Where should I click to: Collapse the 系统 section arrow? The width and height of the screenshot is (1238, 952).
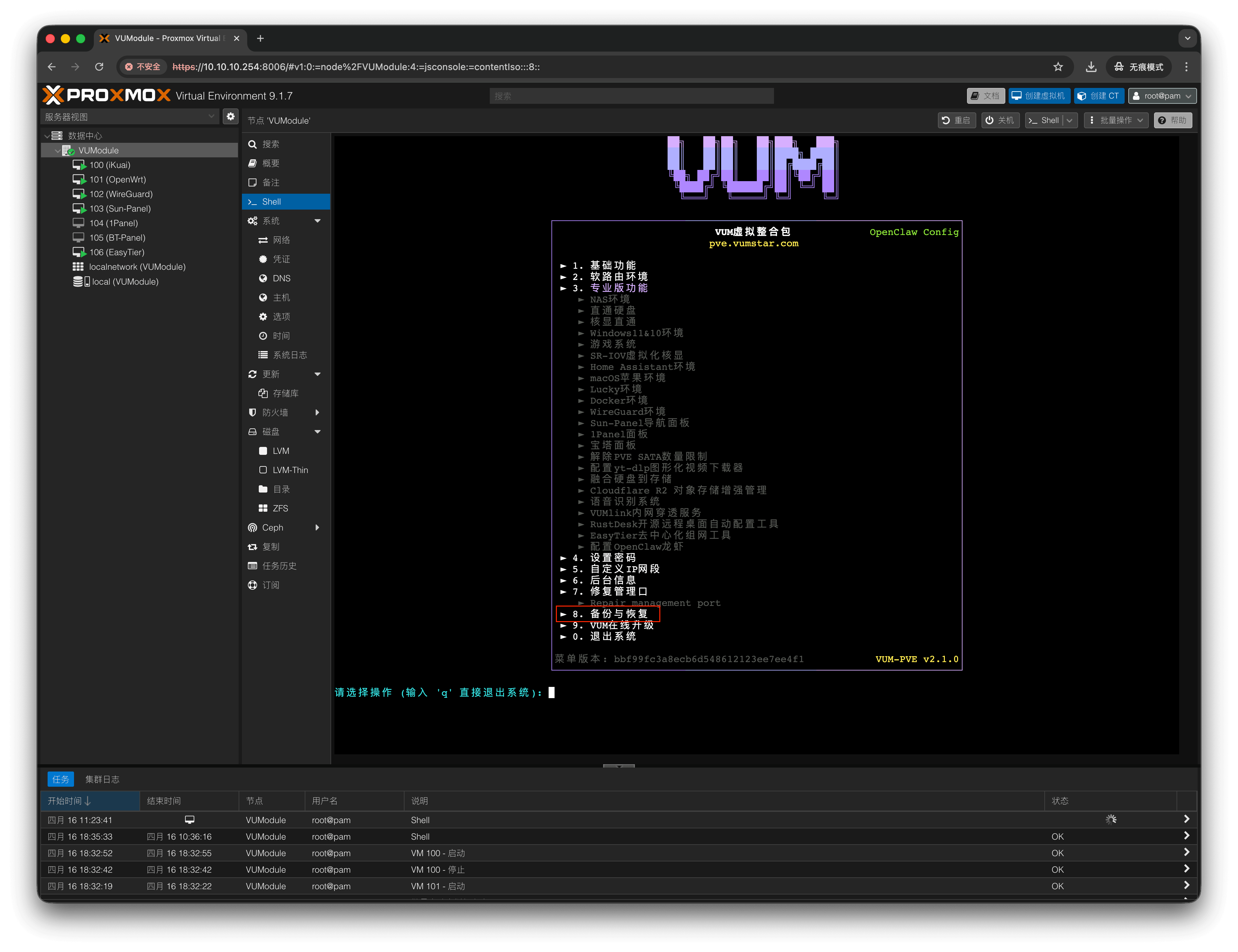point(317,221)
